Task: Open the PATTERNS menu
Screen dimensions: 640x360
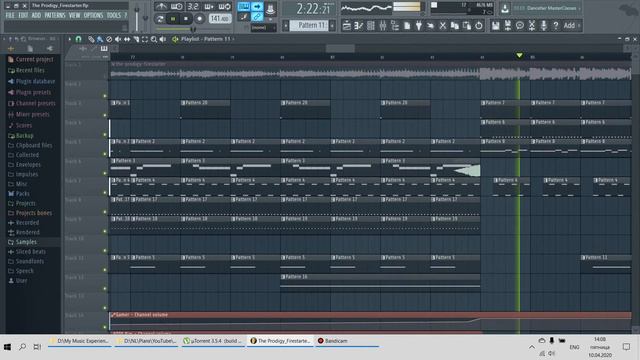Action: click(55, 16)
